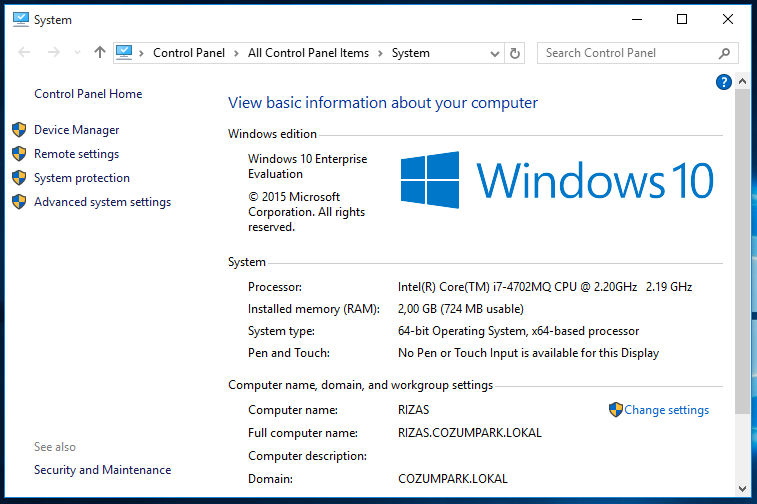
Task: Click 'View basic information about your computer' heading
Action: (383, 103)
